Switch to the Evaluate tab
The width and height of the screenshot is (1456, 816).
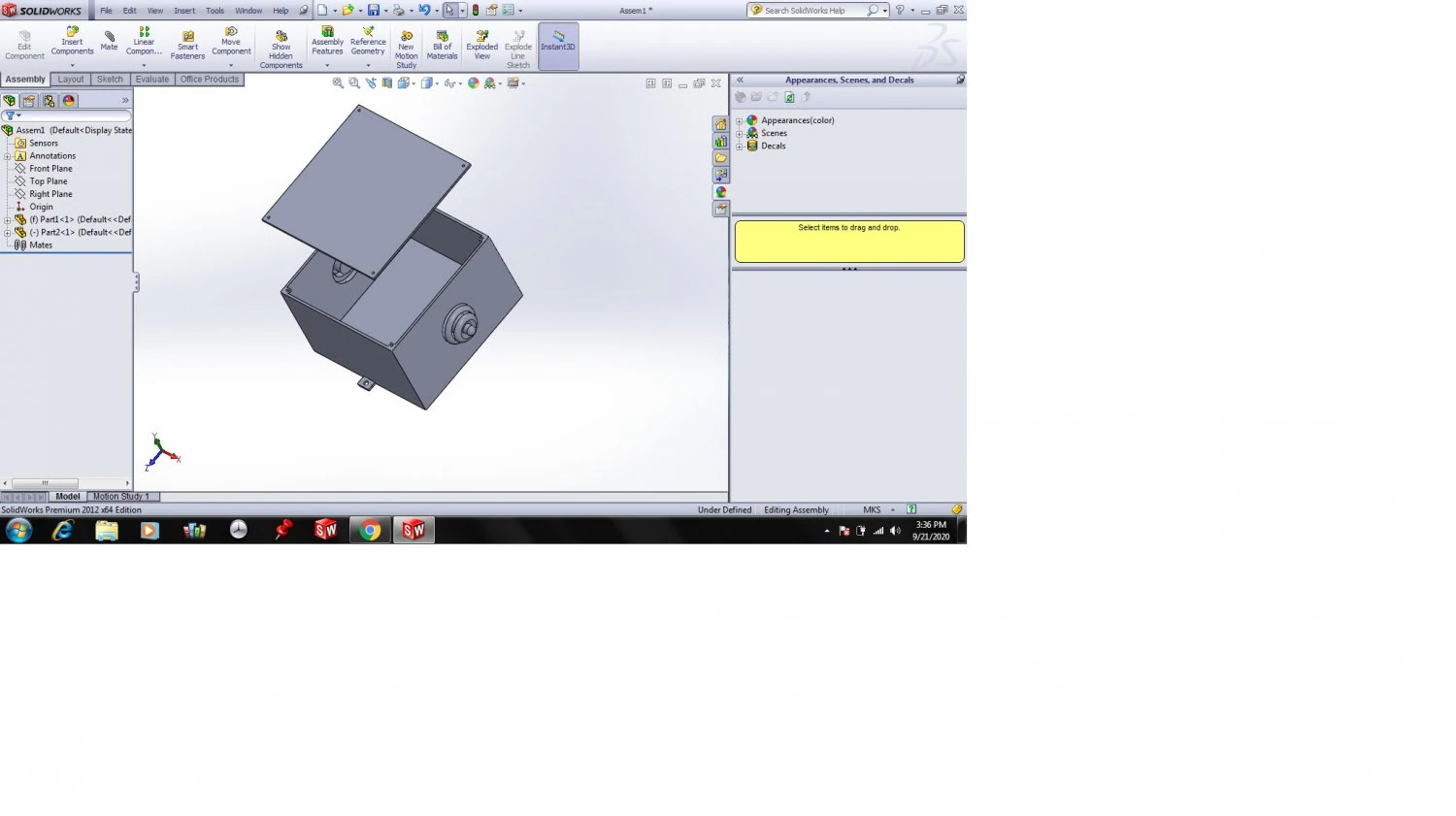pos(152,80)
